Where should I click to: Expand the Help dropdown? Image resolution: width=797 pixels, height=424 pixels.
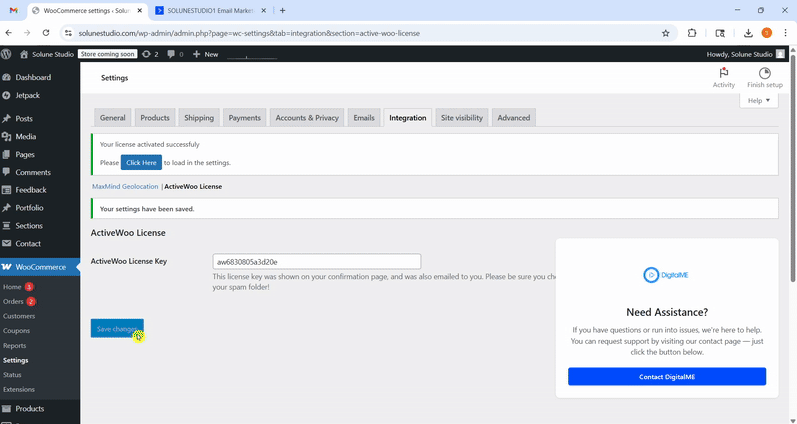759,101
